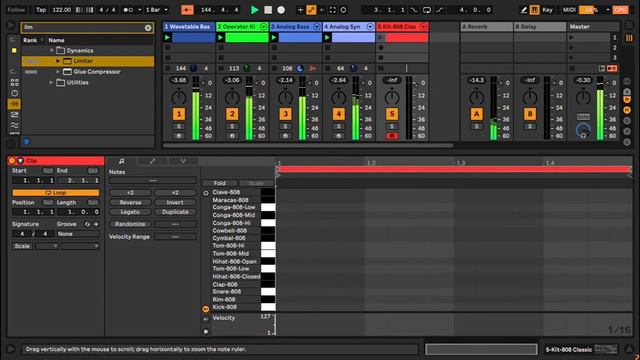Sort browser results by Name column

pos(56,40)
